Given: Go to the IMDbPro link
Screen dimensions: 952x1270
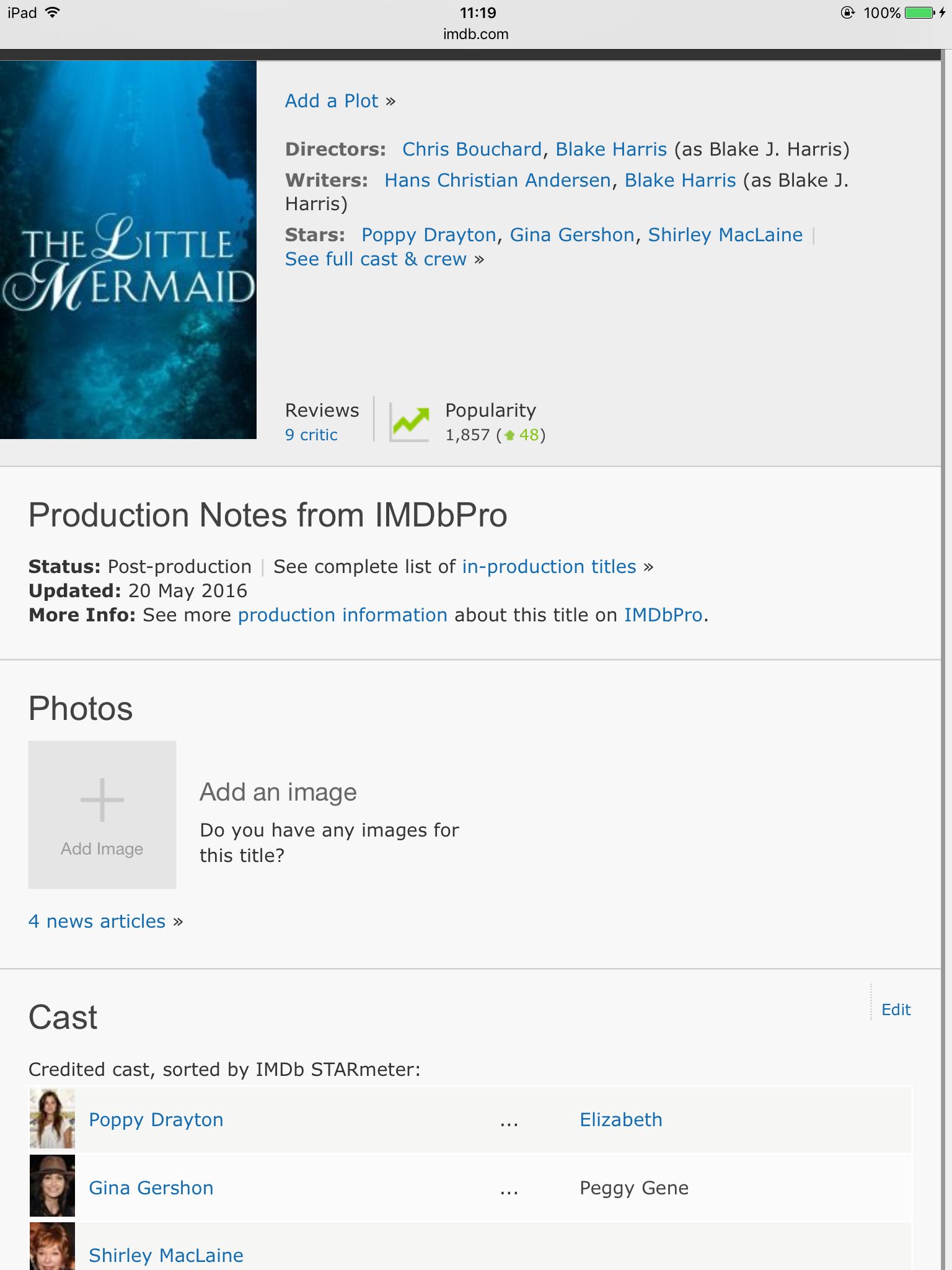Looking at the screenshot, I should (x=663, y=615).
